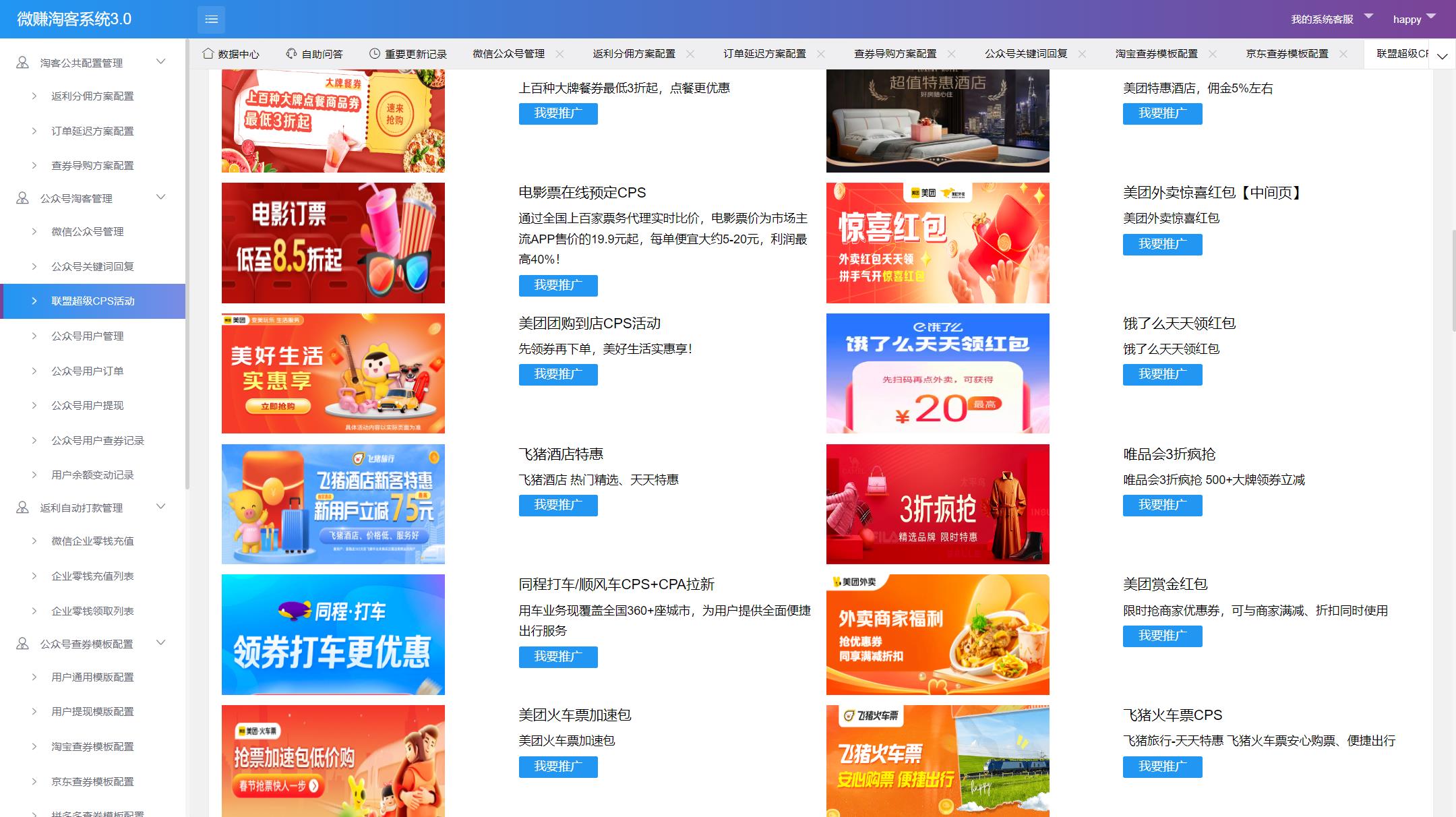Close the 订单延迟方案配置 tab
Image resolution: width=1456 pixels, height=817 pixels.
point(821,54)
